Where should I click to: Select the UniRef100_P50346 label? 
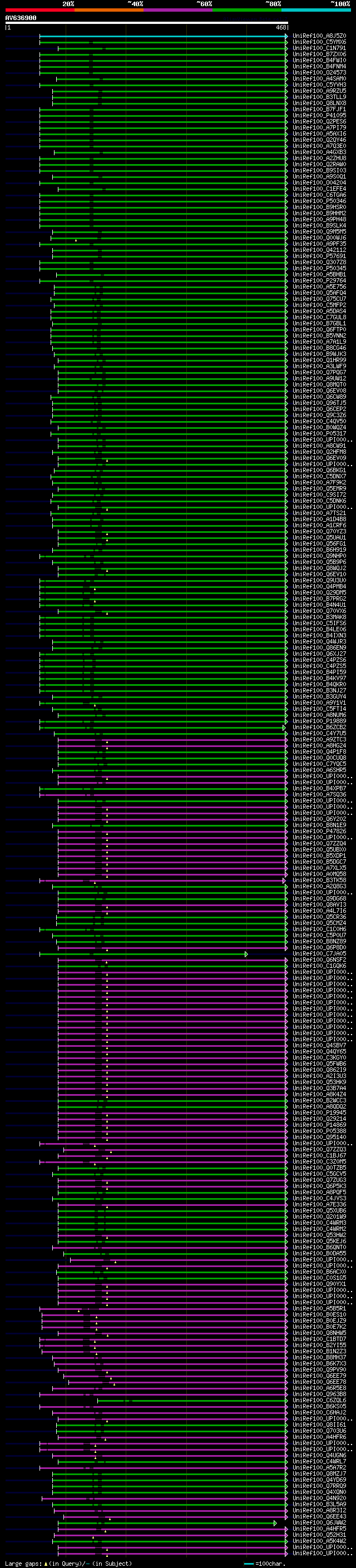(x=319, y=201)
